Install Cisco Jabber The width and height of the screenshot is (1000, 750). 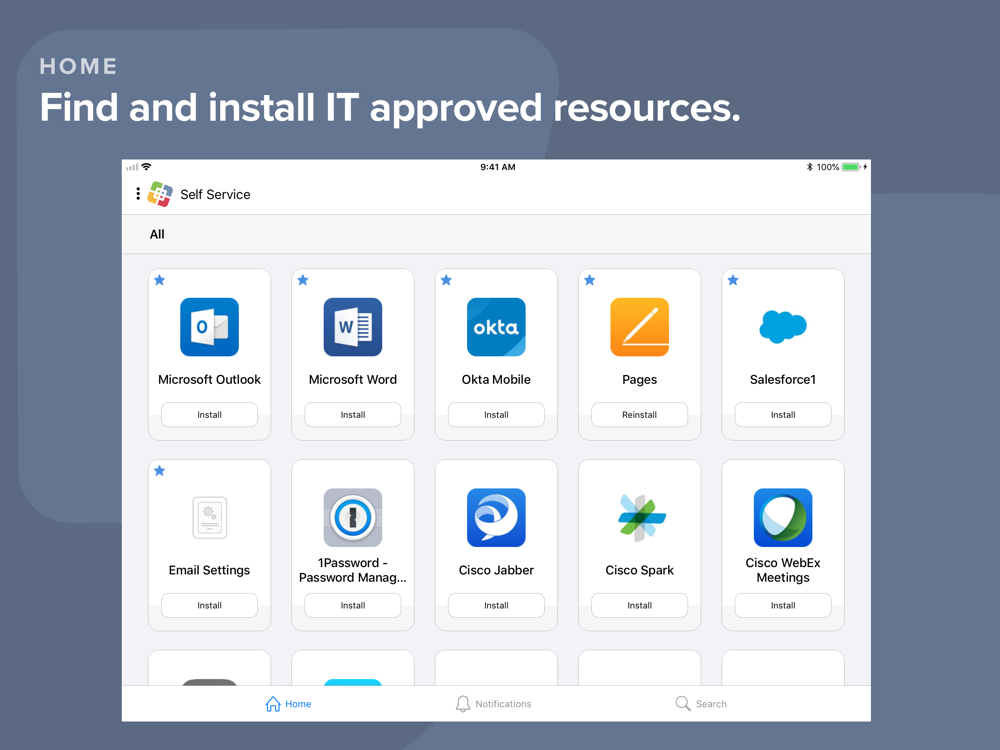point(496,605)
